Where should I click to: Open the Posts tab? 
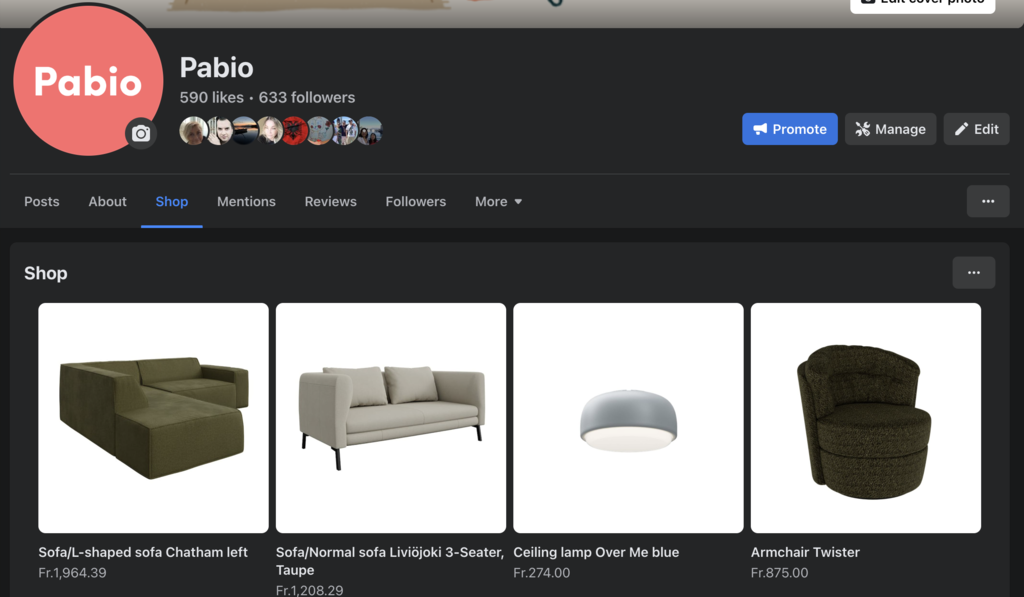pos(42,201)
